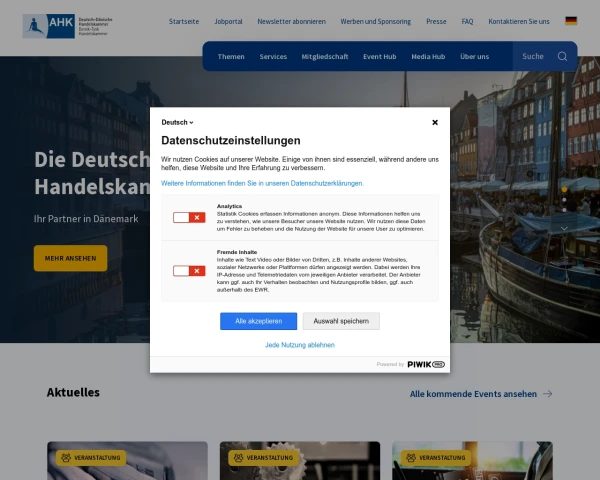Open the Deutsch language dropdown
Viewport: 600px width, 480px height.
point(177,122)
